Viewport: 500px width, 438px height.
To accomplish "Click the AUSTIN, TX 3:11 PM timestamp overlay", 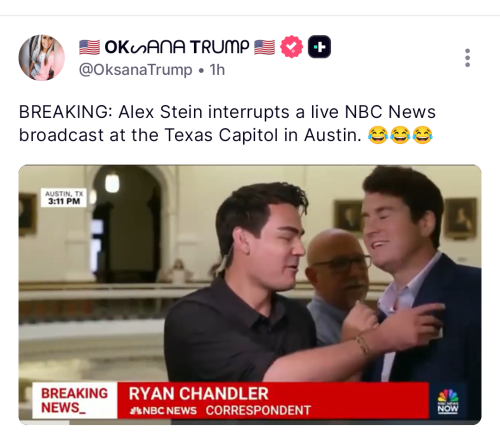I will (x=64, y=198).
